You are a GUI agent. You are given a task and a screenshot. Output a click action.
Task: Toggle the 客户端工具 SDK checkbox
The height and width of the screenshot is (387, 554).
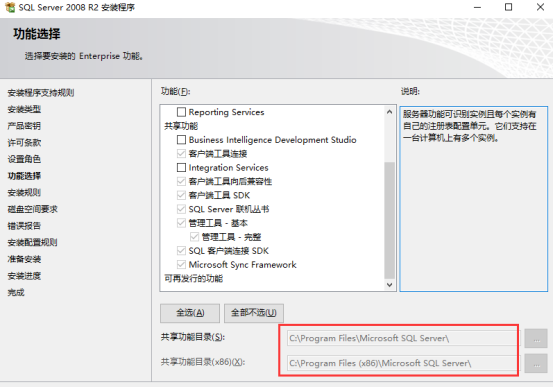[x=181, y=195]
